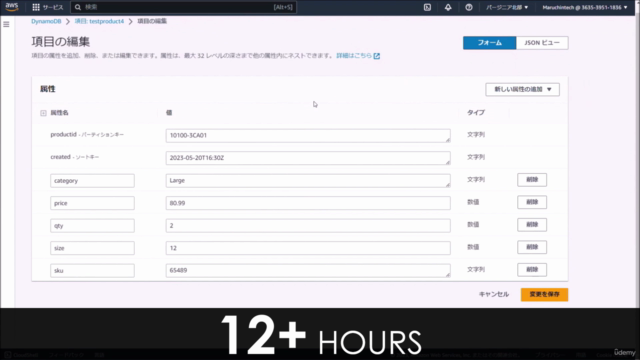The image size is (640, 360).
Task: Open the services grid menu icon
Action: (x=36, y=7)
